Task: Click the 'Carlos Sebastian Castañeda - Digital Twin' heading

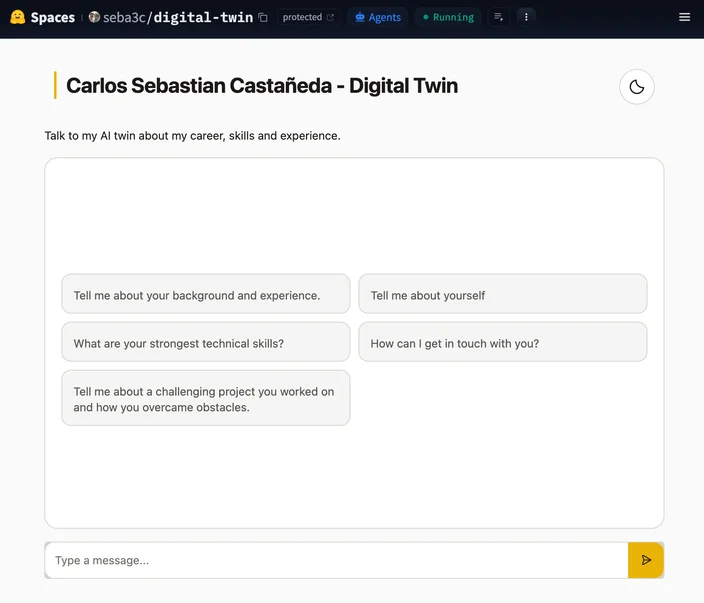Action: point(262,86)
